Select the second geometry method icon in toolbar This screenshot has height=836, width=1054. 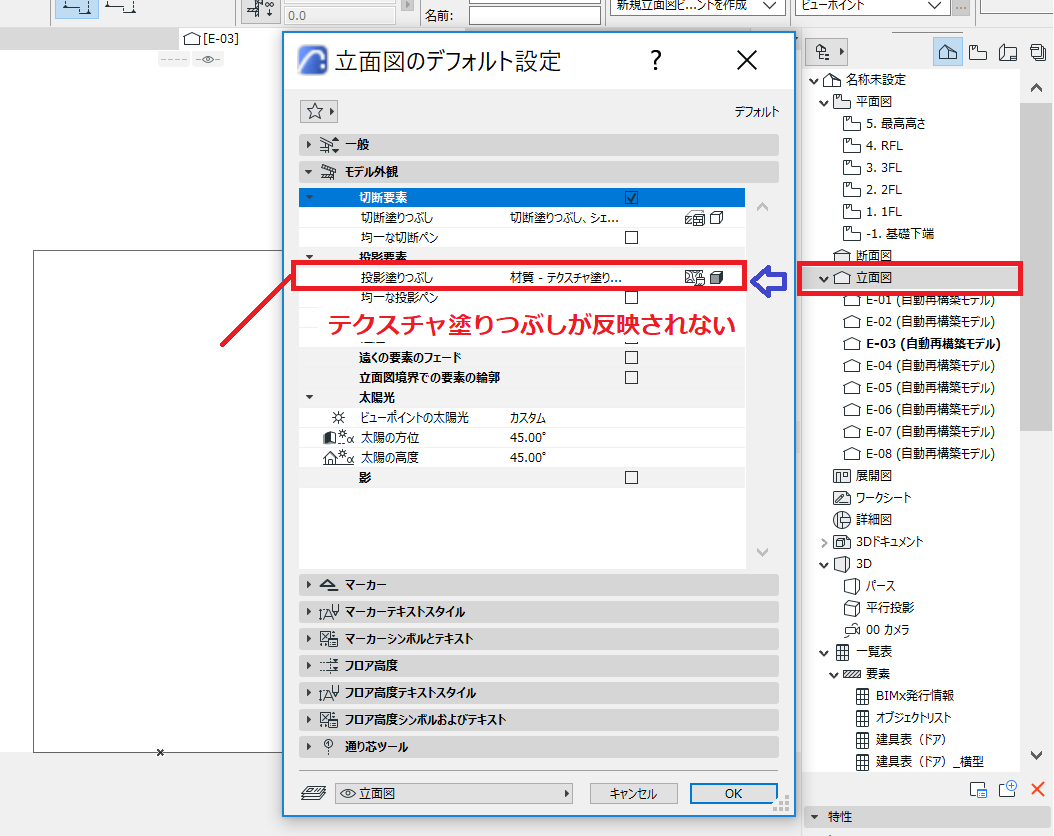[x=121, y=7]
